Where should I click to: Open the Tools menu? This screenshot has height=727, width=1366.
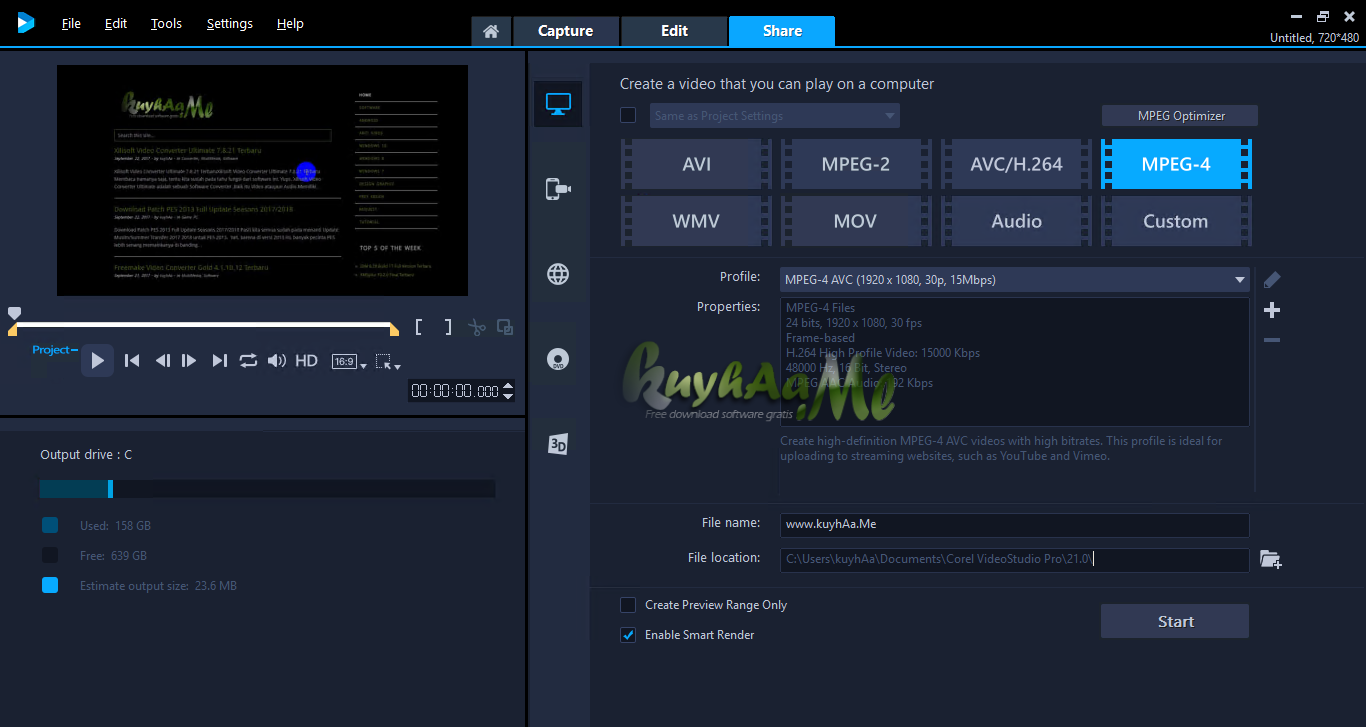pos(166,23)
